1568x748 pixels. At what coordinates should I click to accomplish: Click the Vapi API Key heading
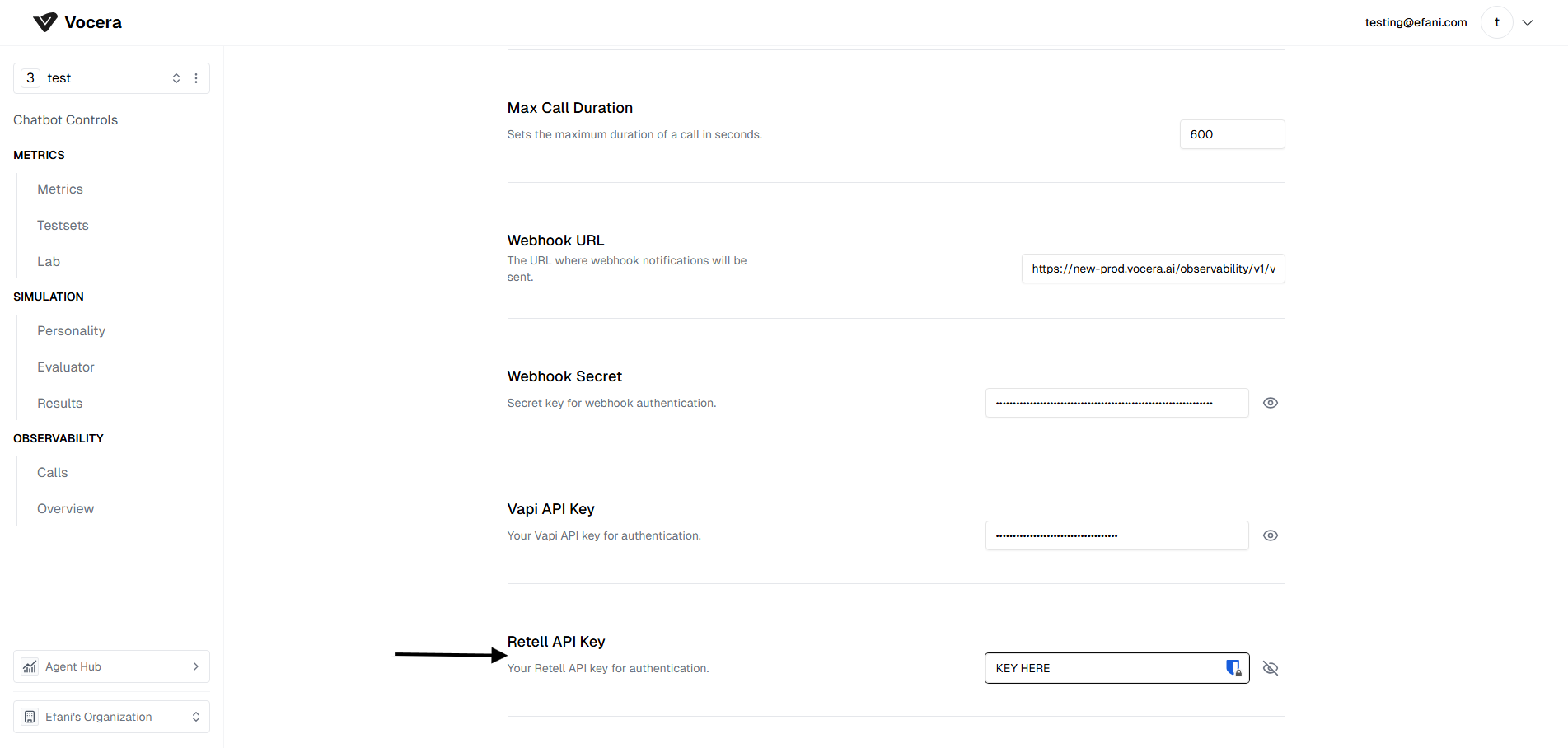click(x=550, y=509)
